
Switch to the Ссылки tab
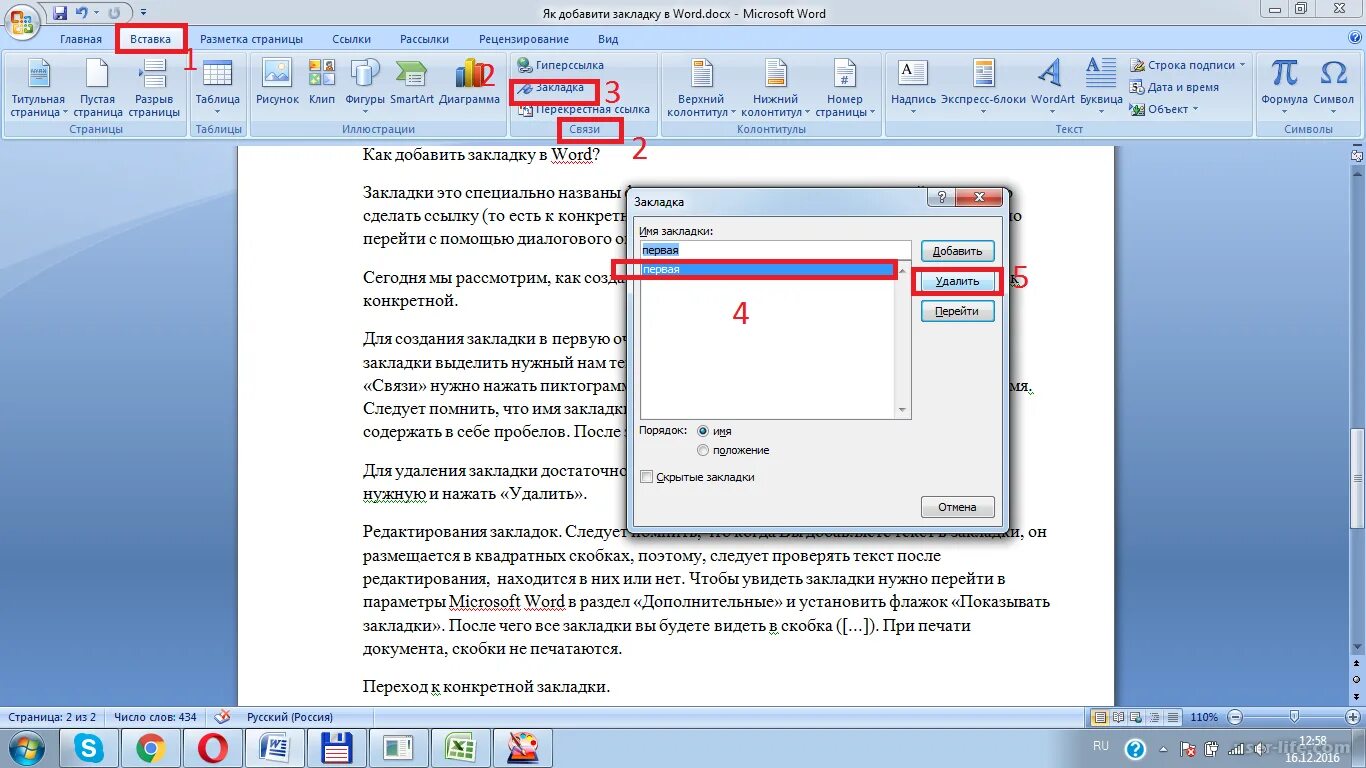click(x=351, y=39)
